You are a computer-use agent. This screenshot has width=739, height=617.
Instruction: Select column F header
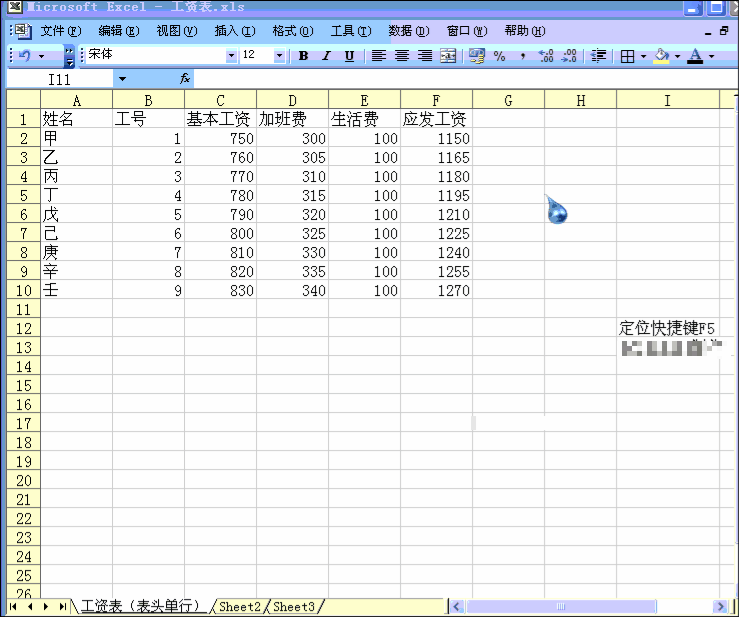tap(436, 100)
